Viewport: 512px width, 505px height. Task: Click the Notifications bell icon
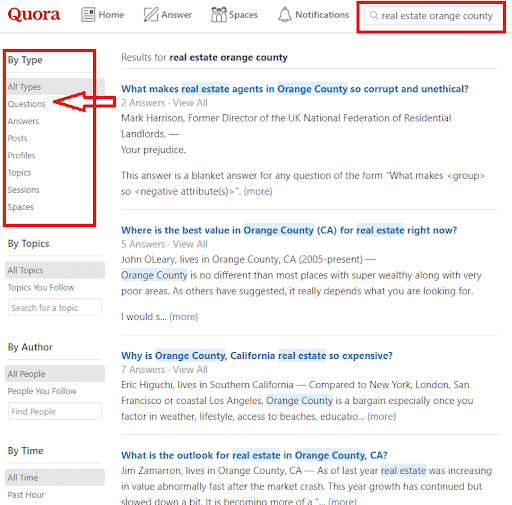285,15
